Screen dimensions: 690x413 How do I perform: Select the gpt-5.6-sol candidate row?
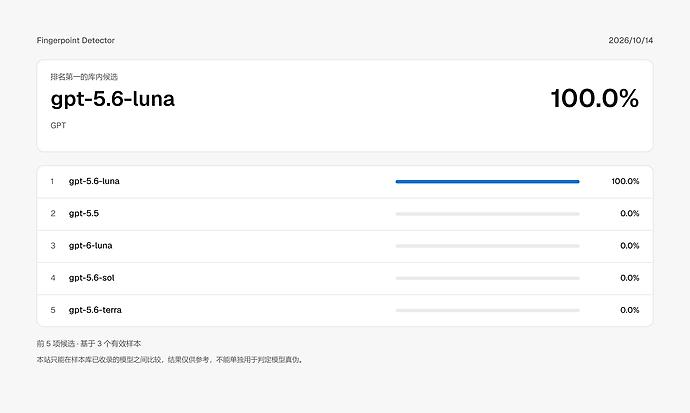click(345, 278)
